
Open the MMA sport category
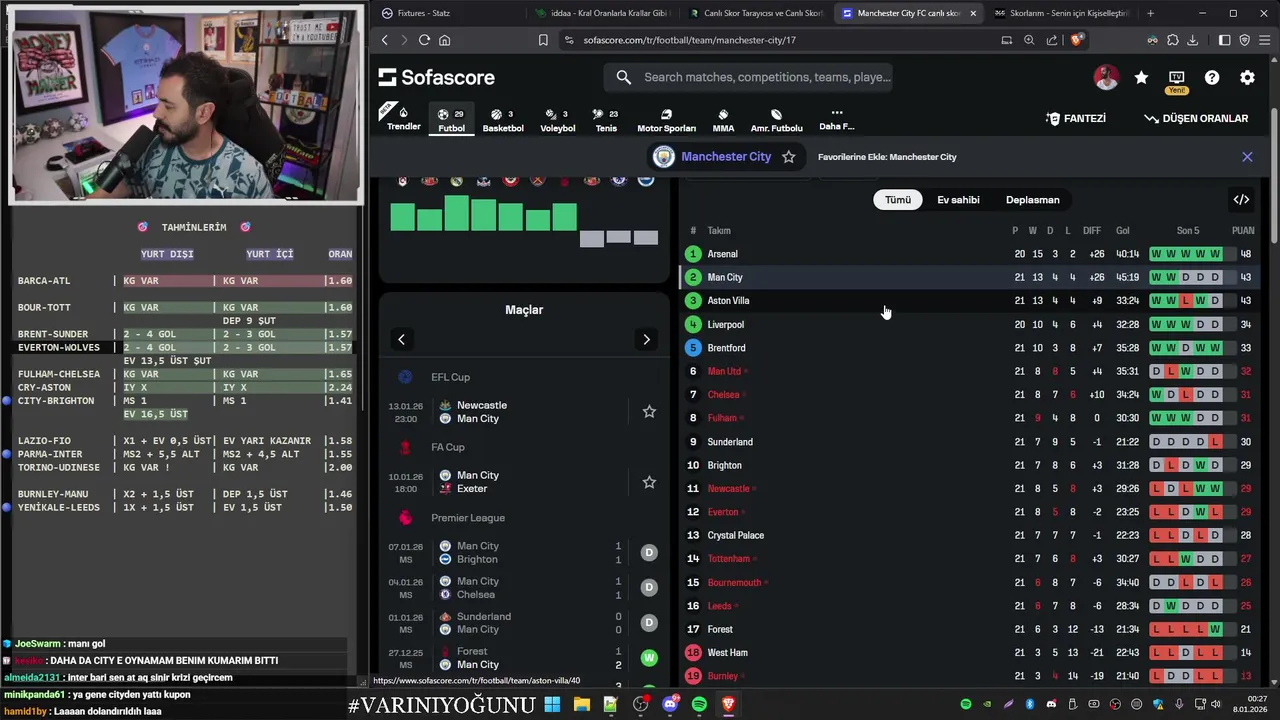point(723,120)
